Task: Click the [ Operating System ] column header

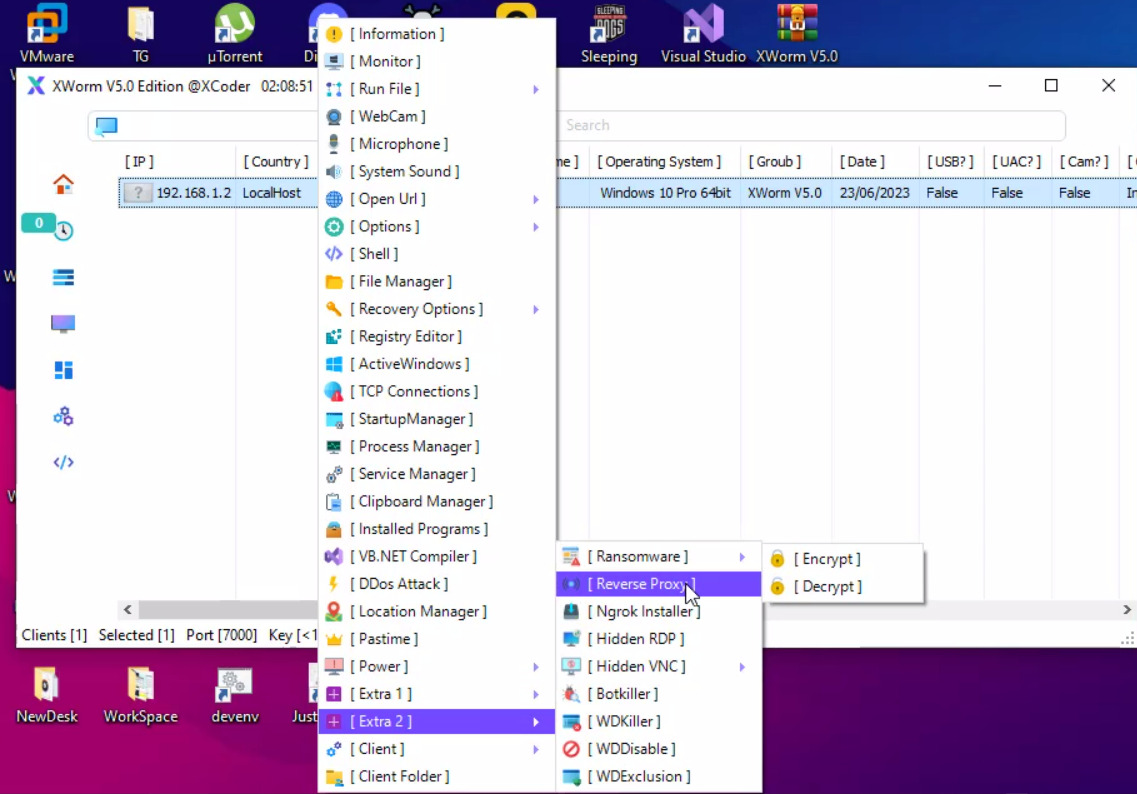Action: (x=659, y=162)
